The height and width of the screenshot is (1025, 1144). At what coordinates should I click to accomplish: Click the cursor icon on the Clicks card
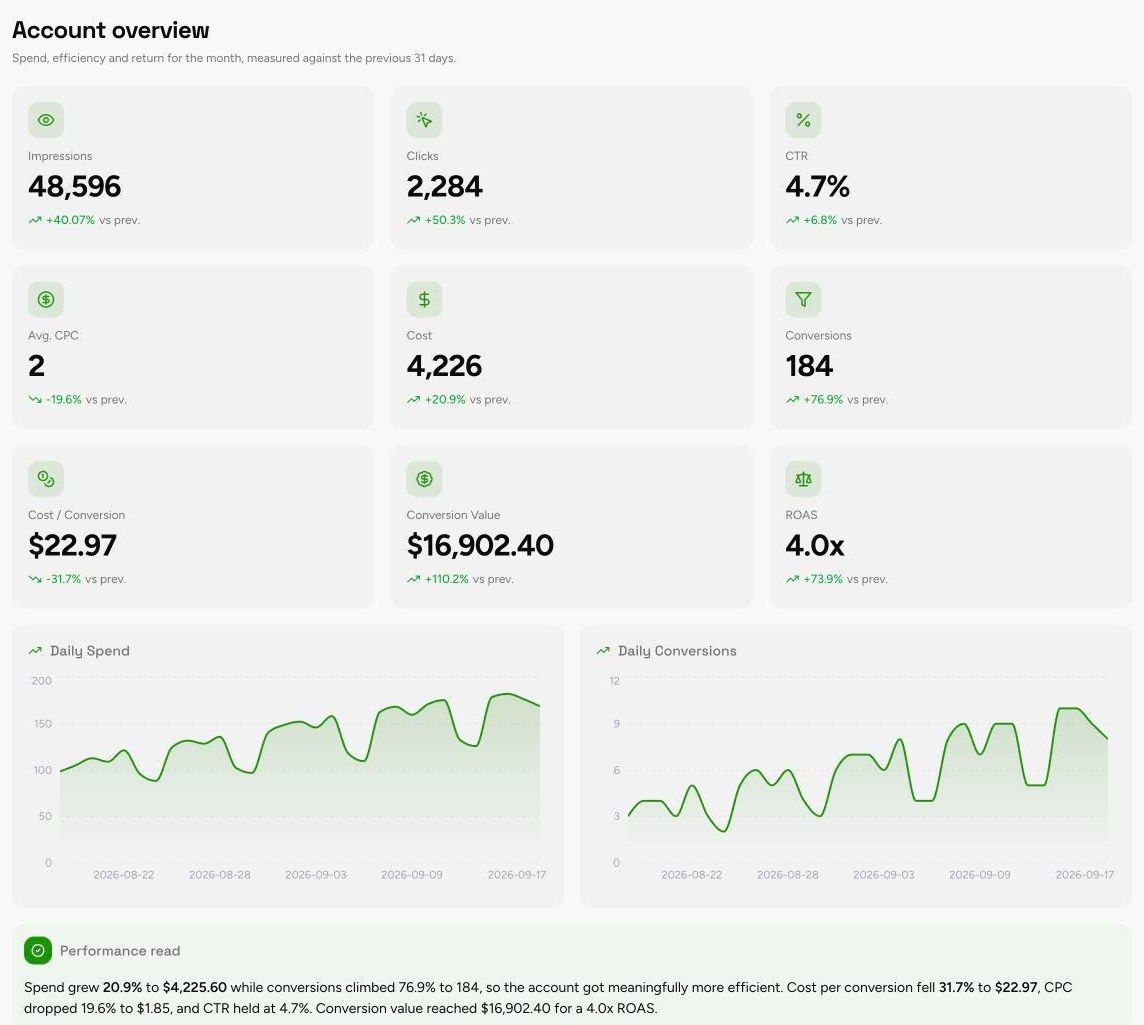[x=424, y=120]
